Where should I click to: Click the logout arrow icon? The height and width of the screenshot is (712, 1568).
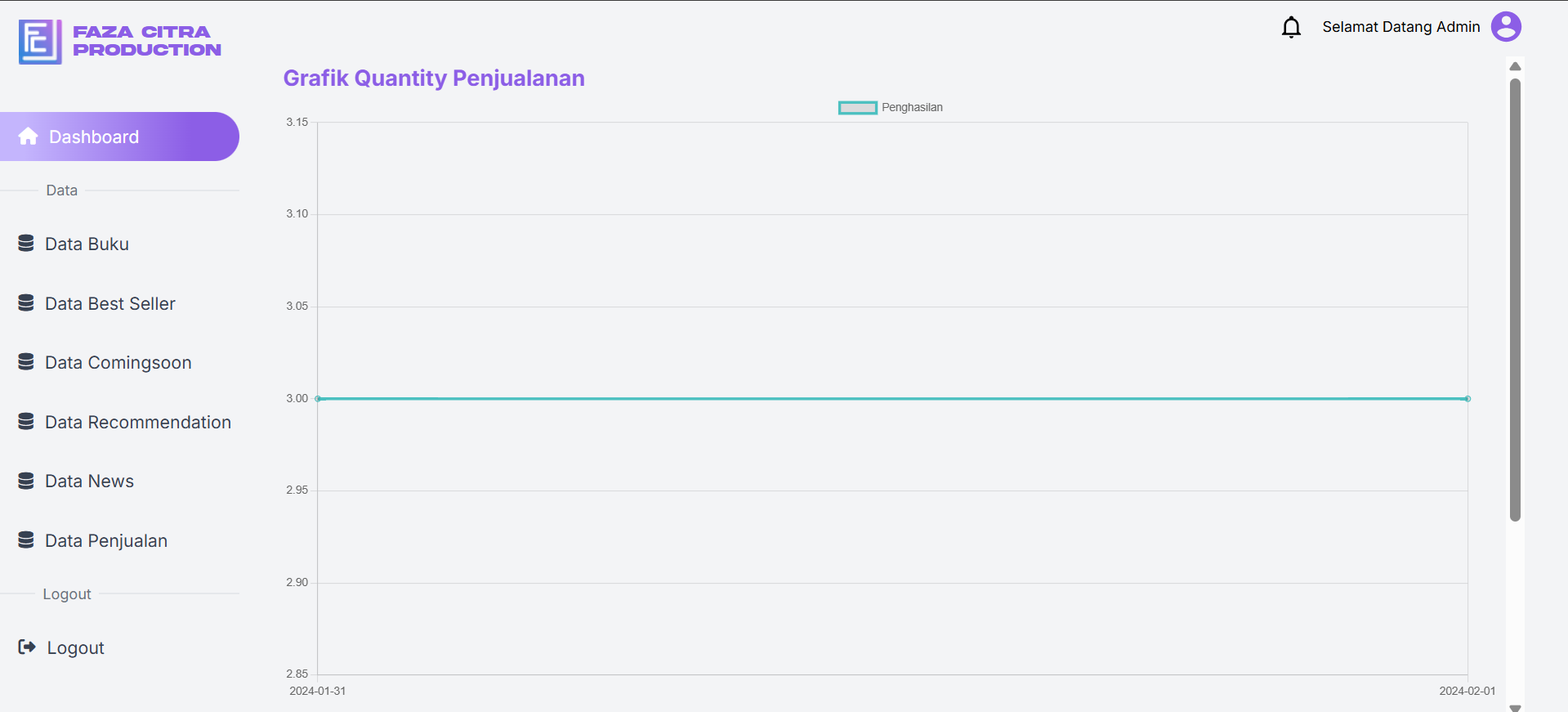tap(27, 647)
